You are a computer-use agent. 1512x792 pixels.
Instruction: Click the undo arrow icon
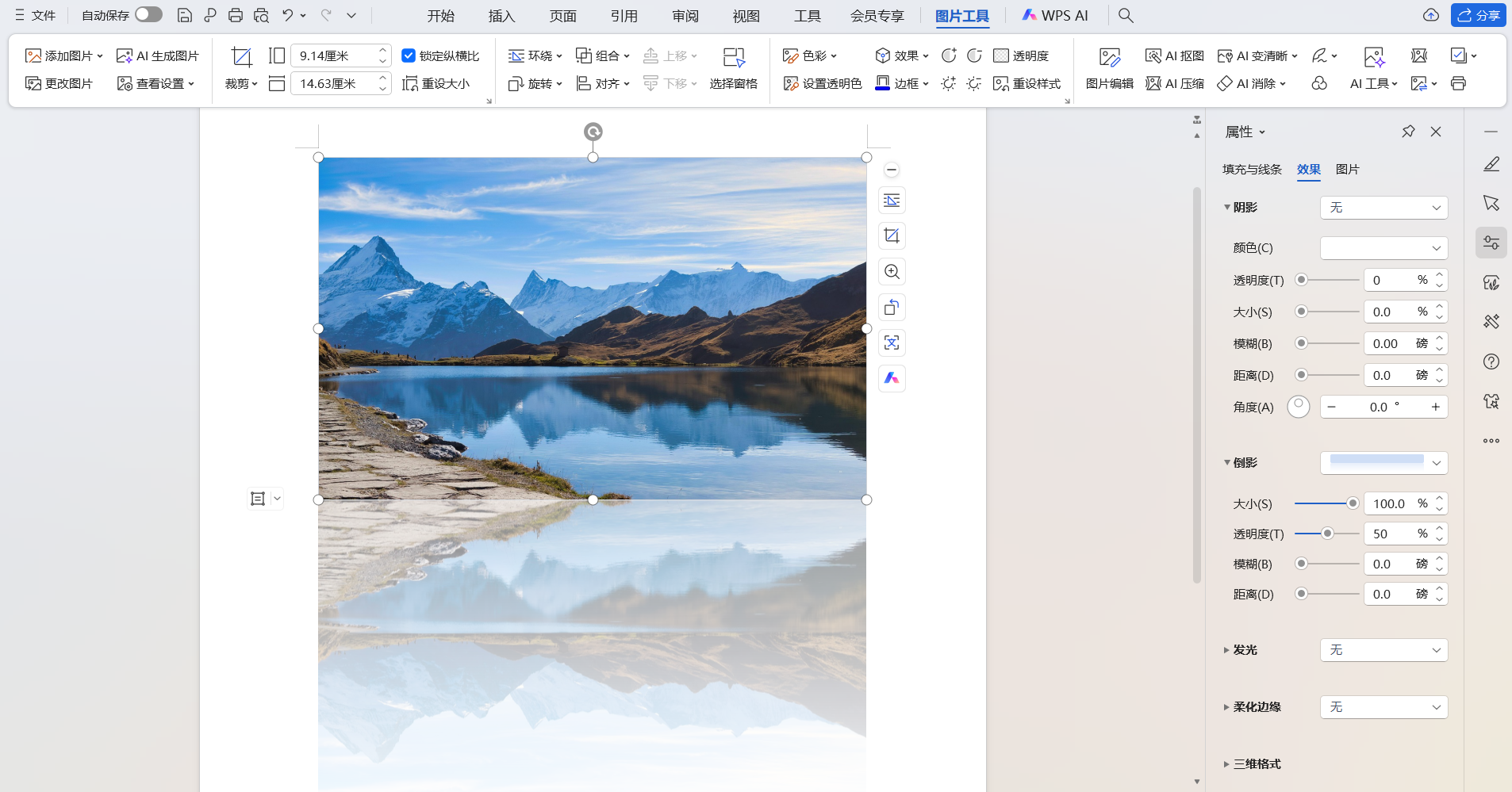pos(287,15)
